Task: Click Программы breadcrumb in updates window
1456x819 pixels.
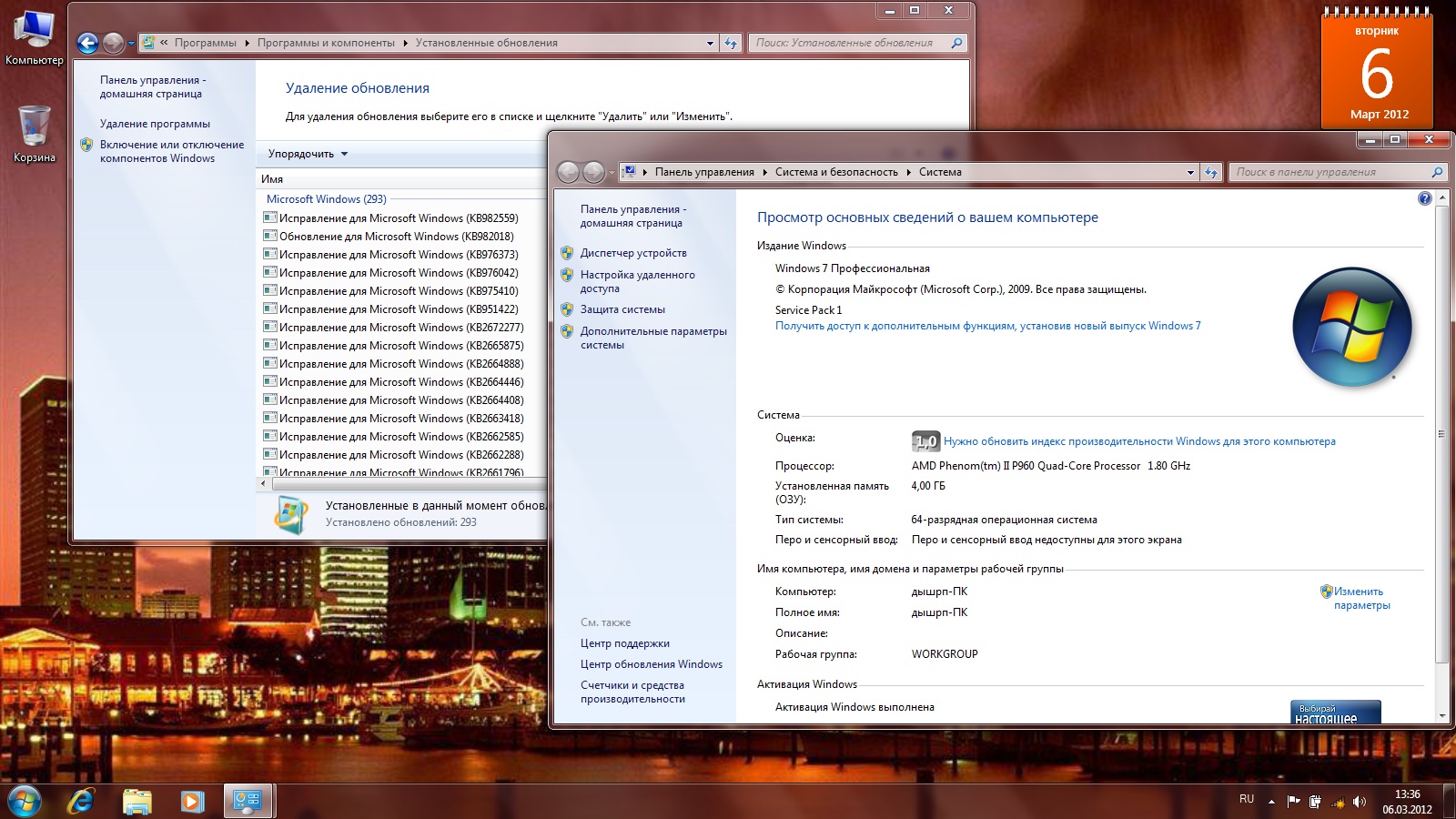Action: tap(206, 43)
